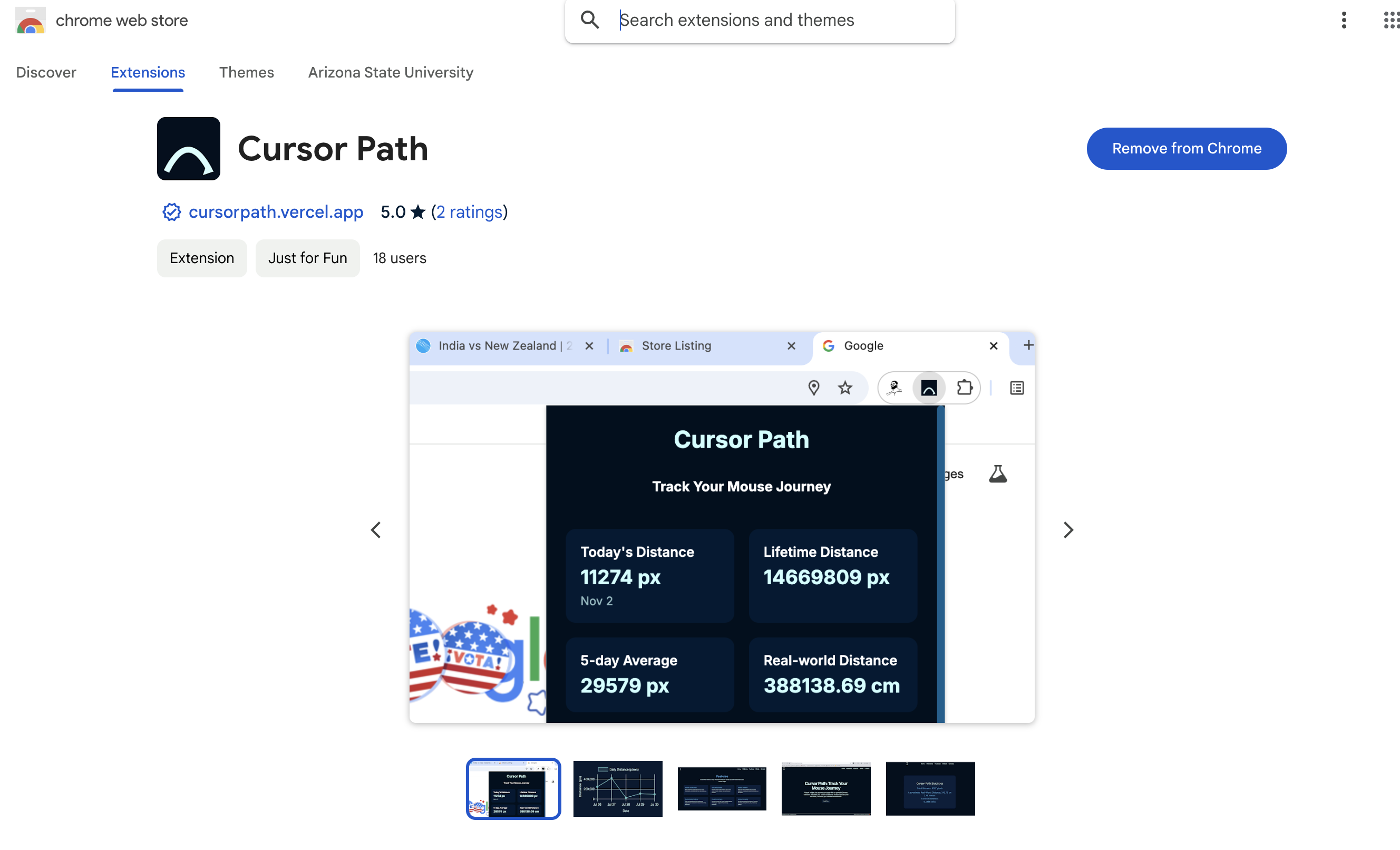
Task: Select the Track Your Mouse Journey thumbnail
Action: tap(826, 789)
